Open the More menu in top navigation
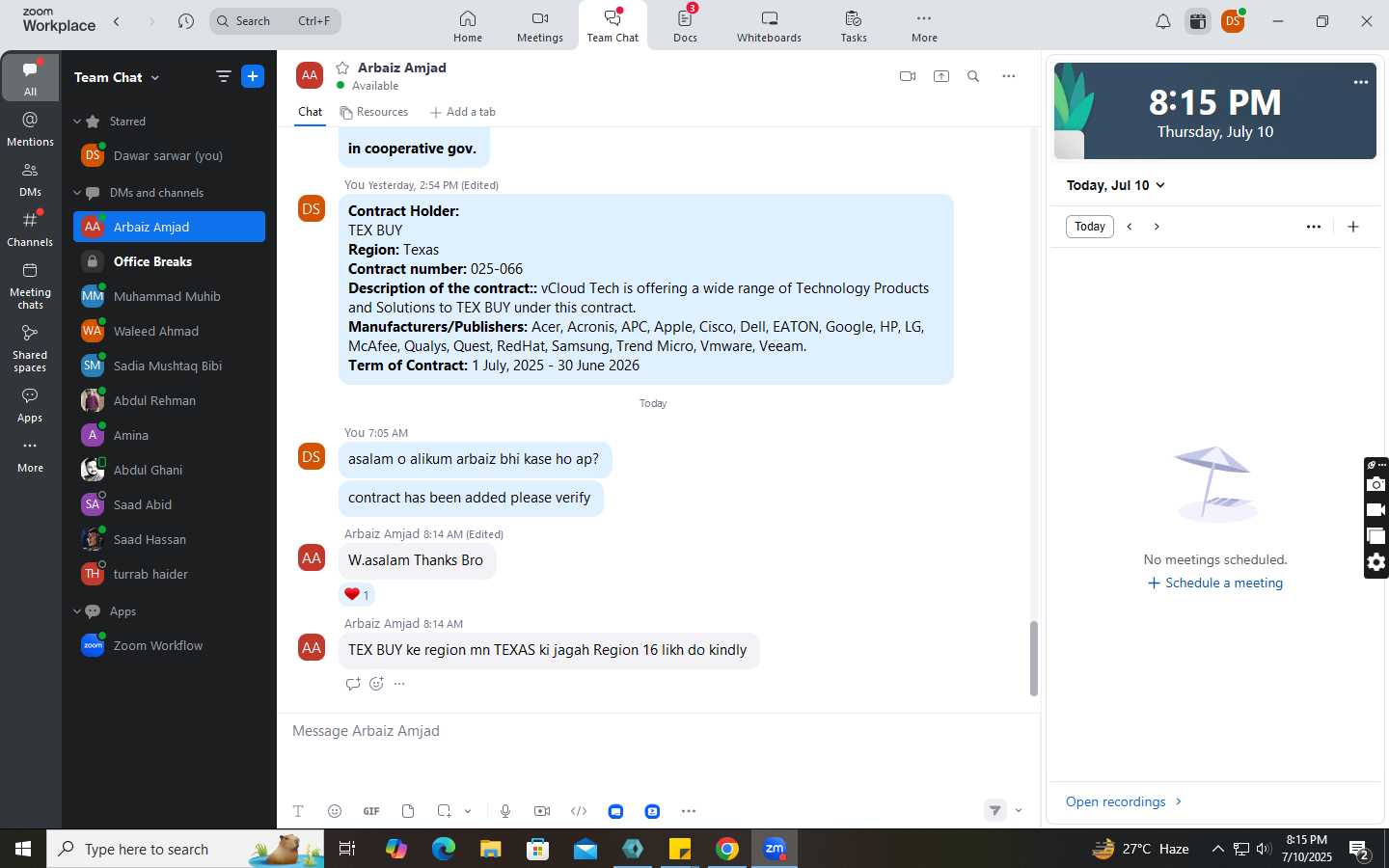The image size is (1389, 868). tap(924, 26)
